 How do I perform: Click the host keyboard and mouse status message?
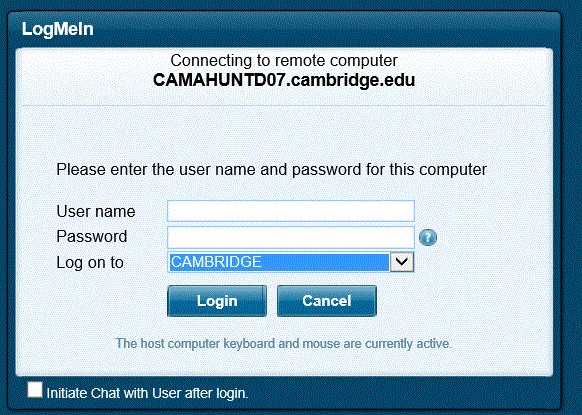click(x=284, y=344)
